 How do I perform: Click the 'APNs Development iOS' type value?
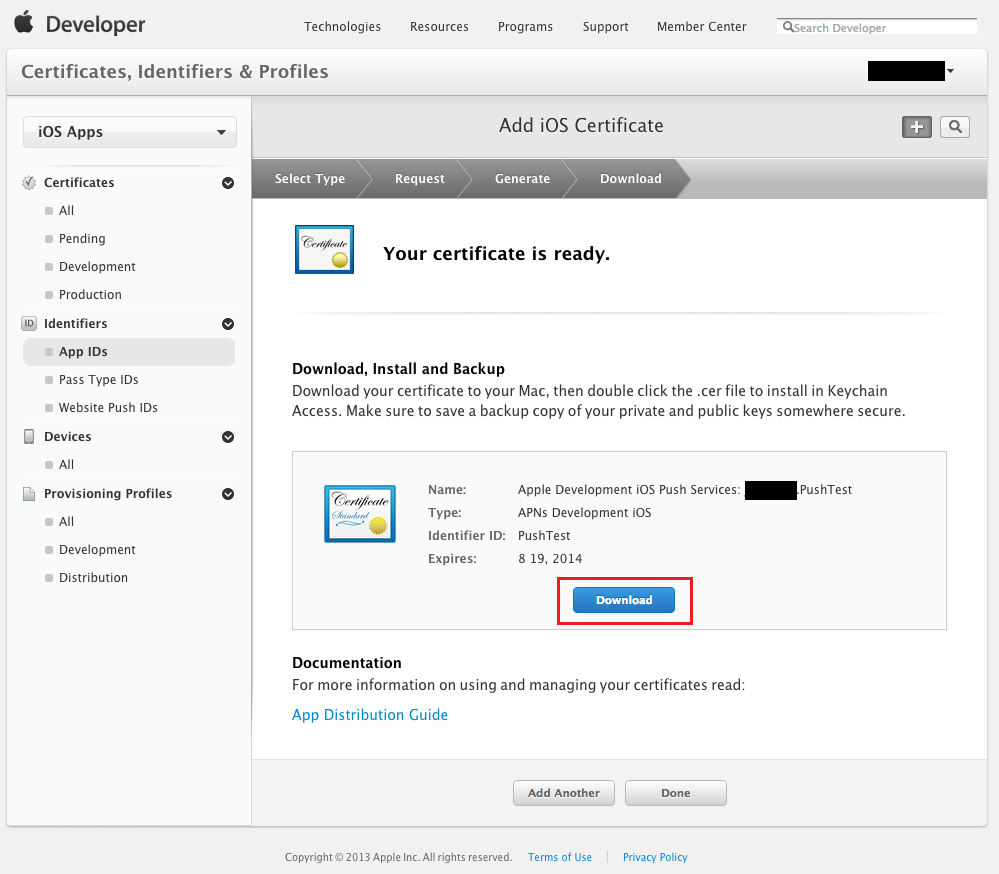point(584,513)
